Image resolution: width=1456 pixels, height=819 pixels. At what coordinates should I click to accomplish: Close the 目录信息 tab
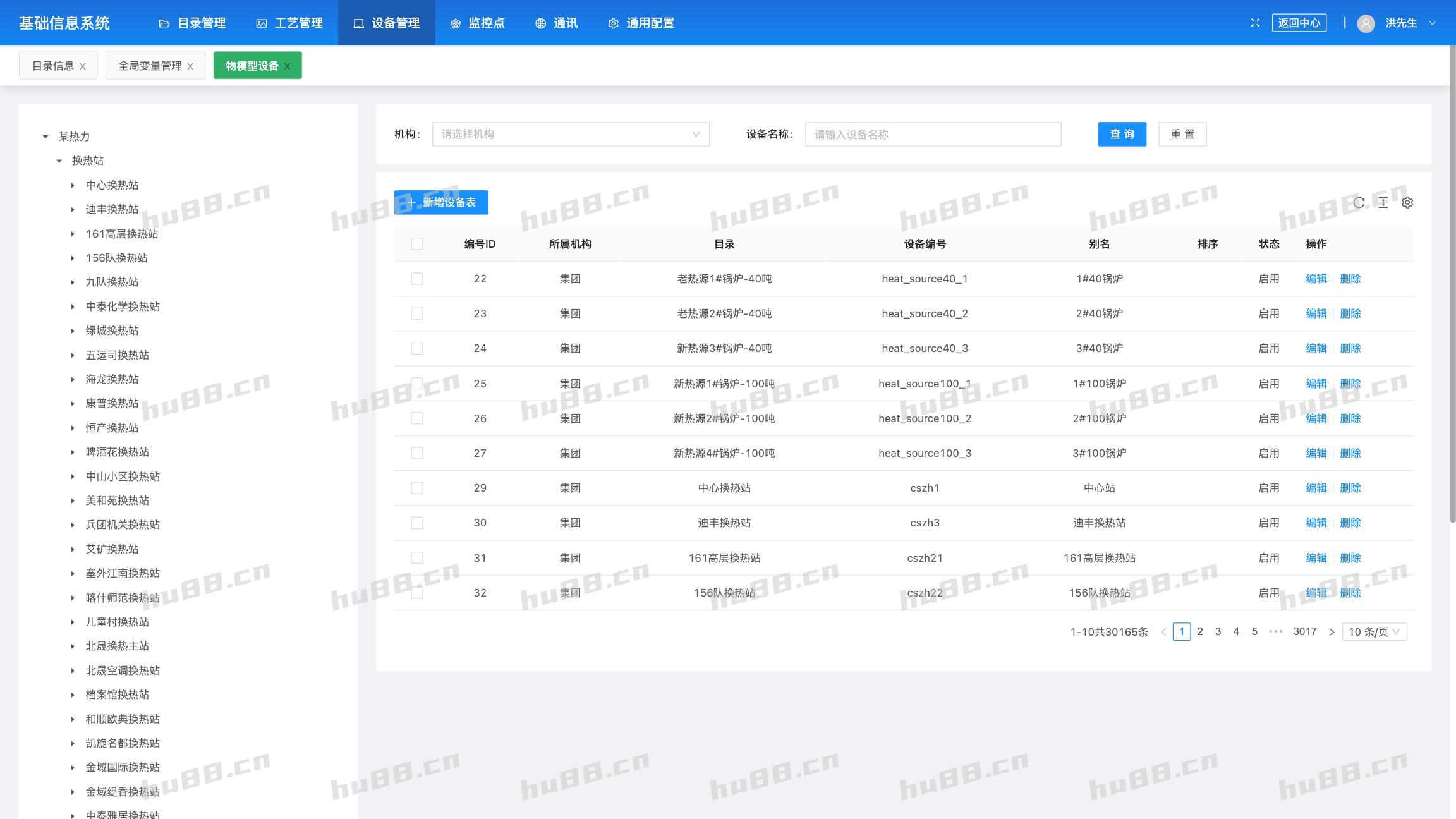(x=83, y=66)
